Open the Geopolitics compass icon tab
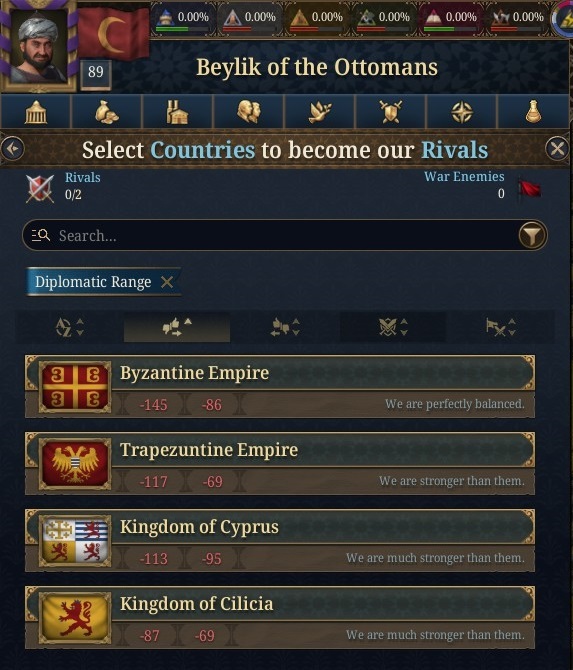 click(462, 112)
